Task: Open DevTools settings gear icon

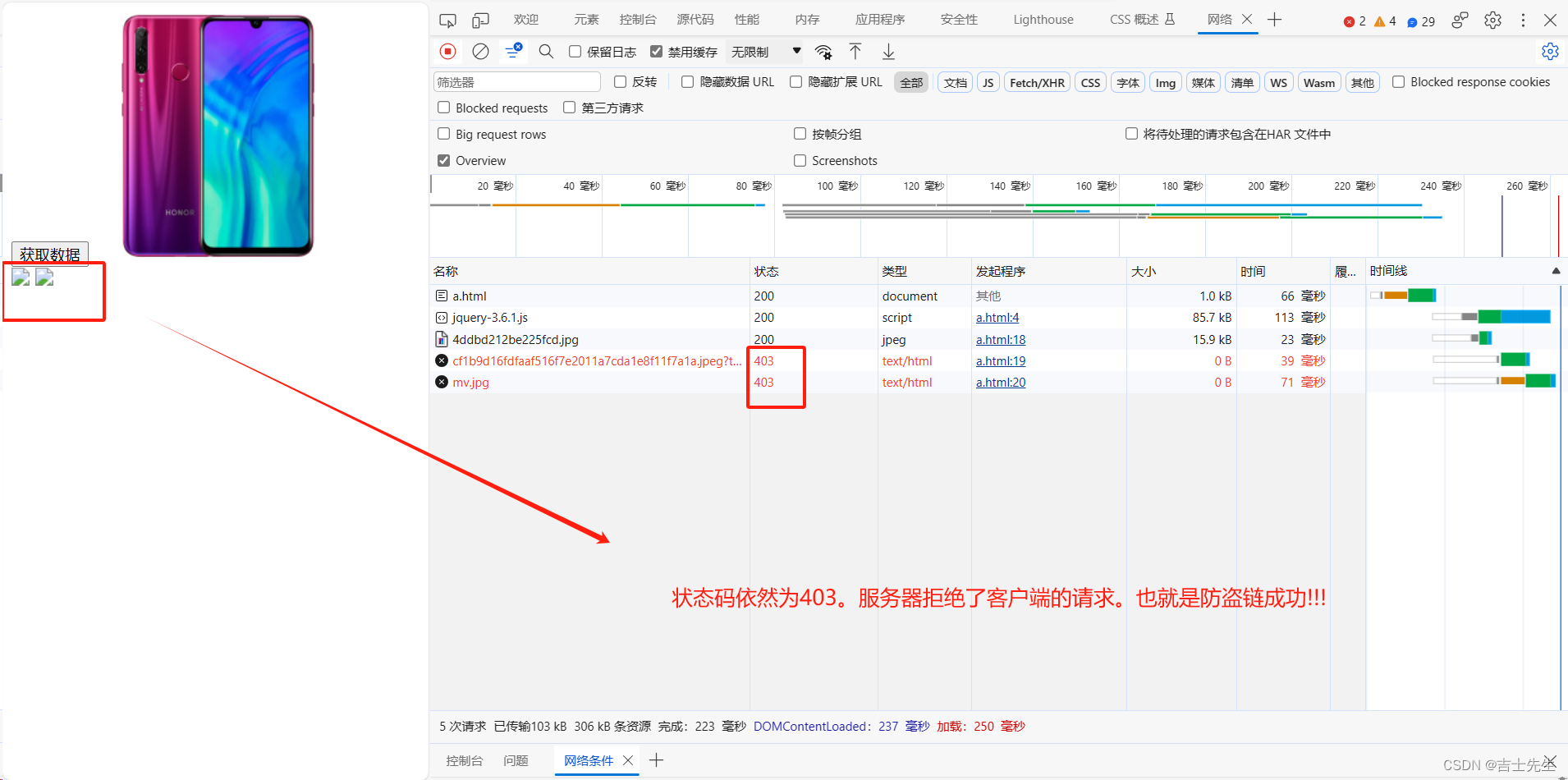Action: pyautogui.click(x=1492, y=21)
